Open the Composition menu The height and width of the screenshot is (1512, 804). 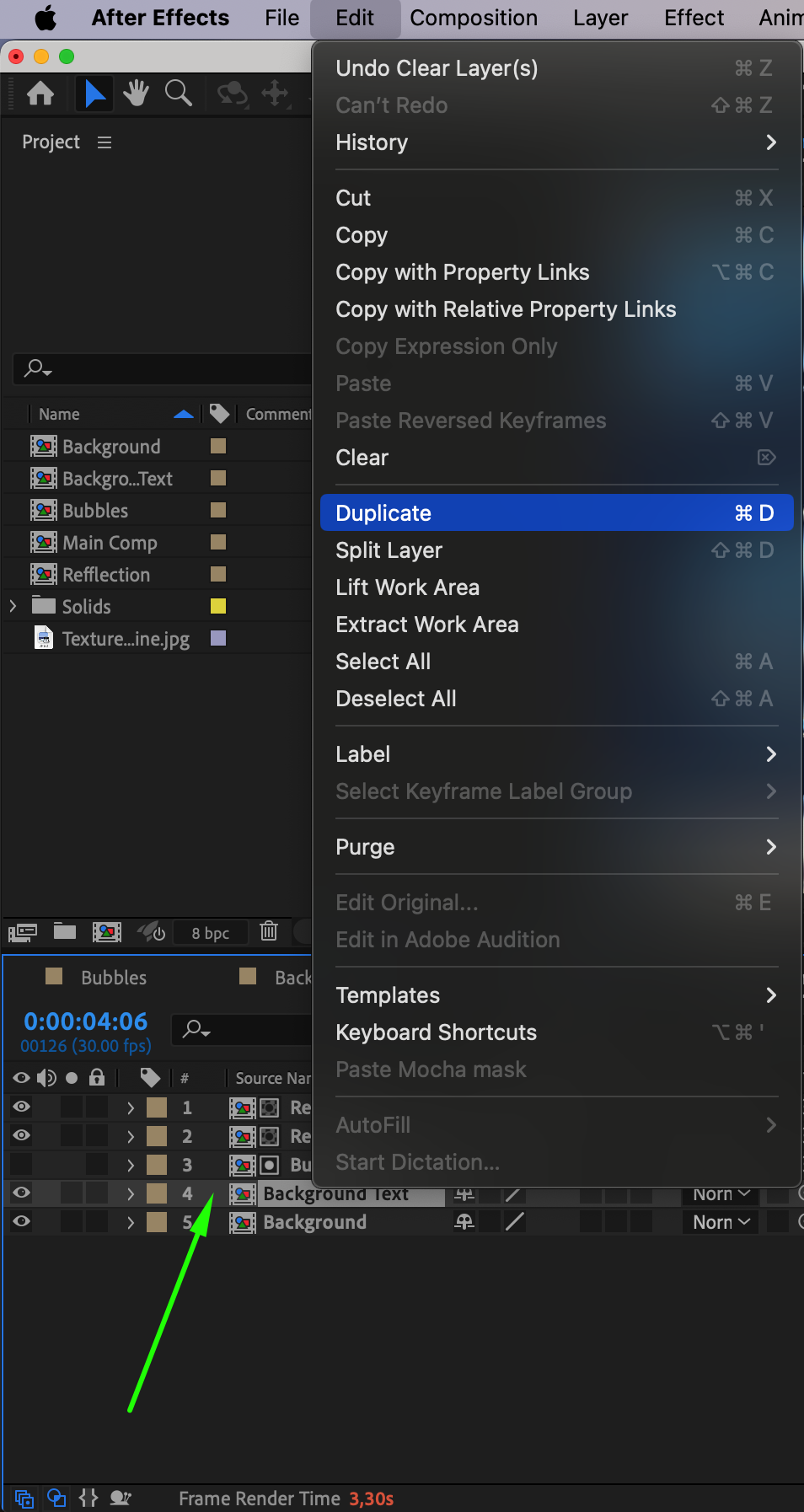click(x=473, y=18)
